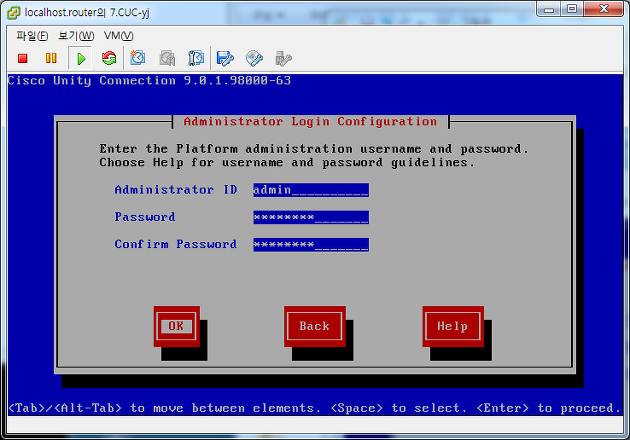
Task: Click the Confirm Password label
Action: click(176, 244)
